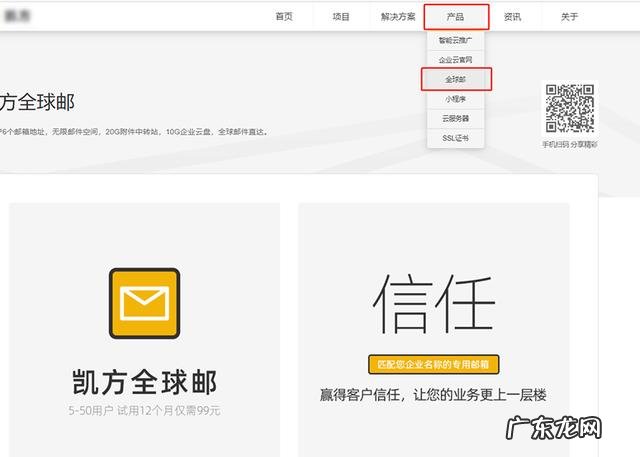Choose 企业云官网 from the dropdown
Image resolution: width=640 pixels, height=457 pixels.
click(x=456, y=60)
